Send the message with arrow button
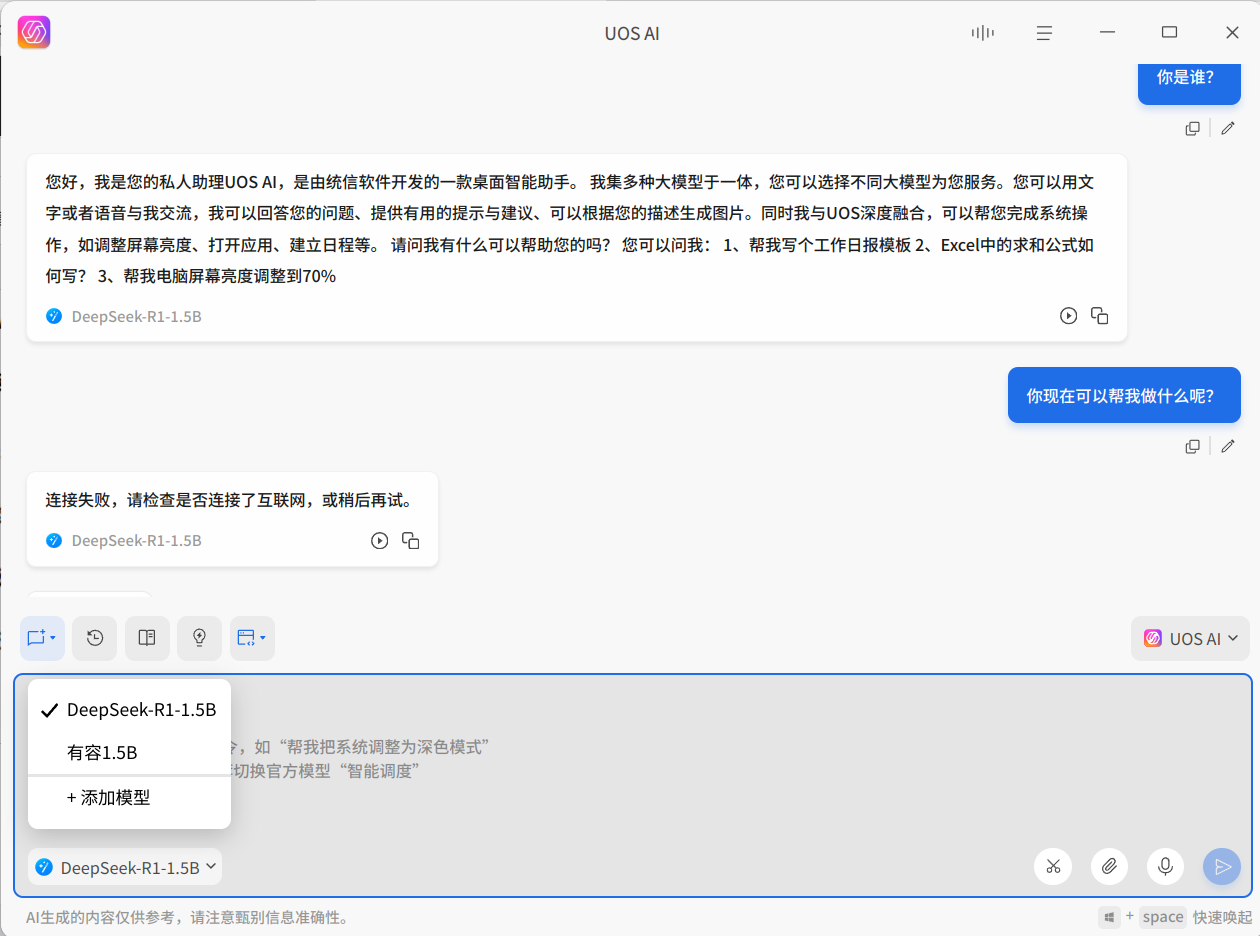 1222,867
